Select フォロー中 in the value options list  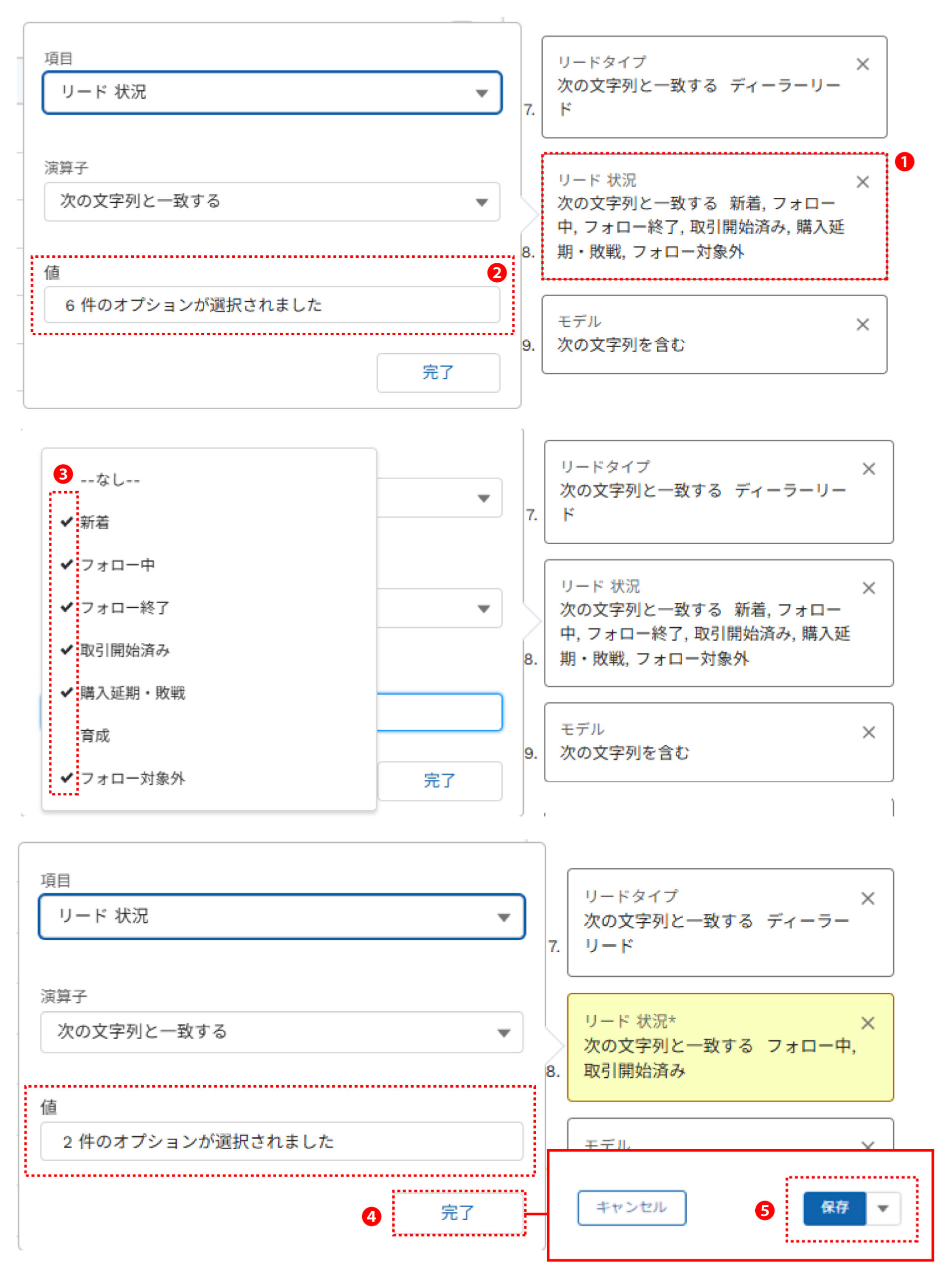tap(117, 565)
